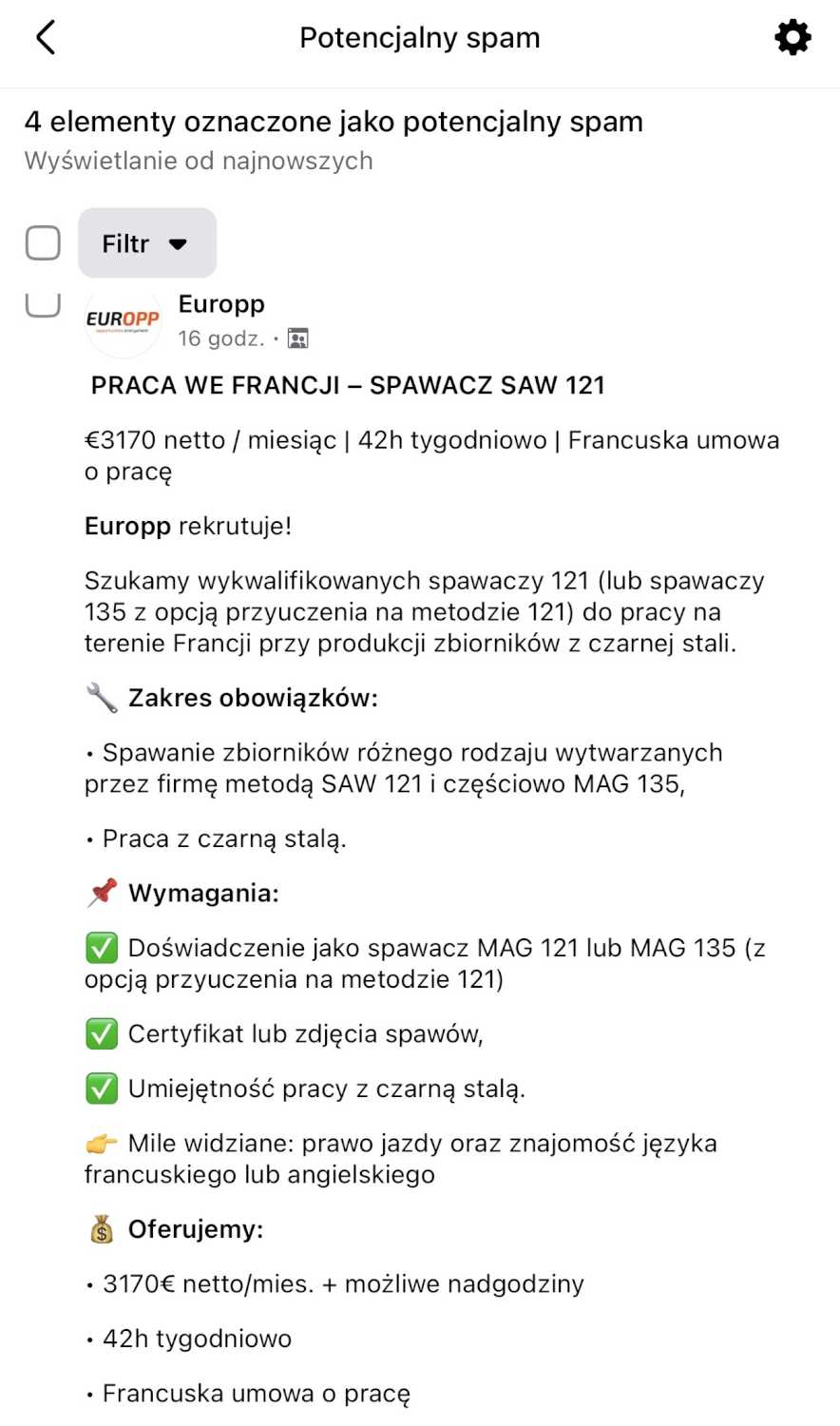The height and width of the screenshot is (1426, 840).
Task: Click the Potencjalny spam header title
Action: coord(419,38)
